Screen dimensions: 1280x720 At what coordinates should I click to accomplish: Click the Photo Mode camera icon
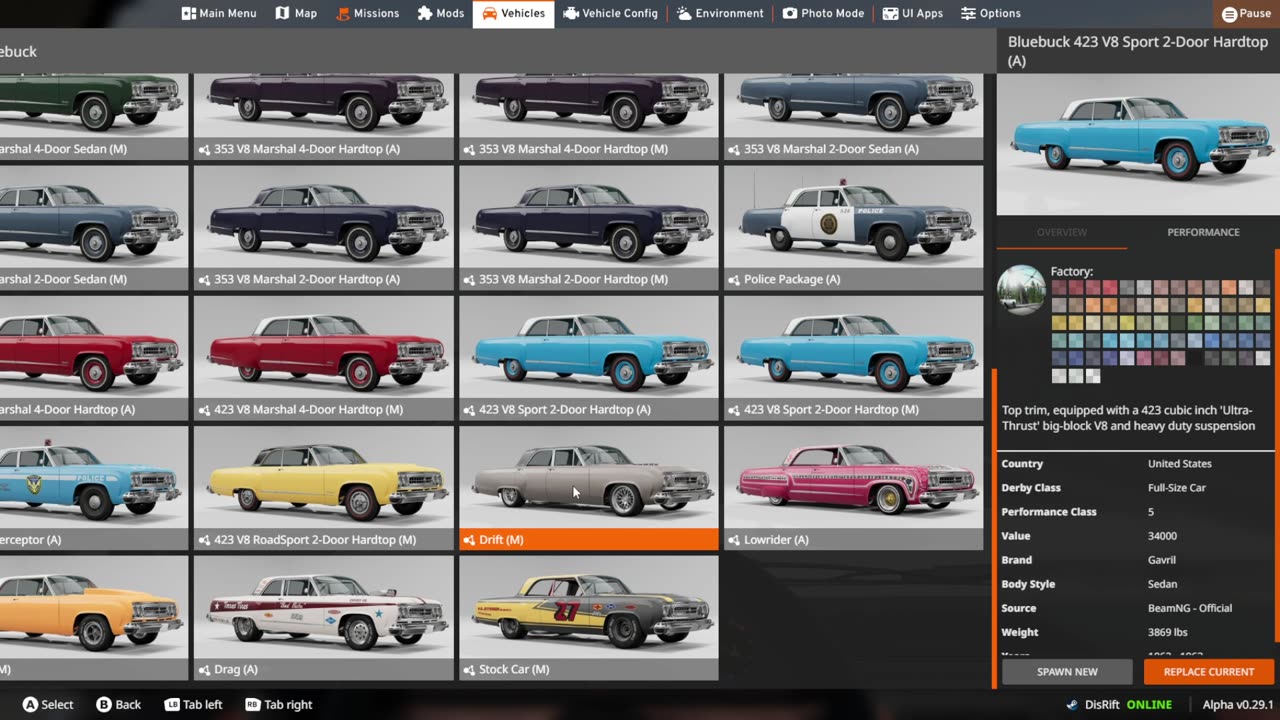(x=790, y=14)
